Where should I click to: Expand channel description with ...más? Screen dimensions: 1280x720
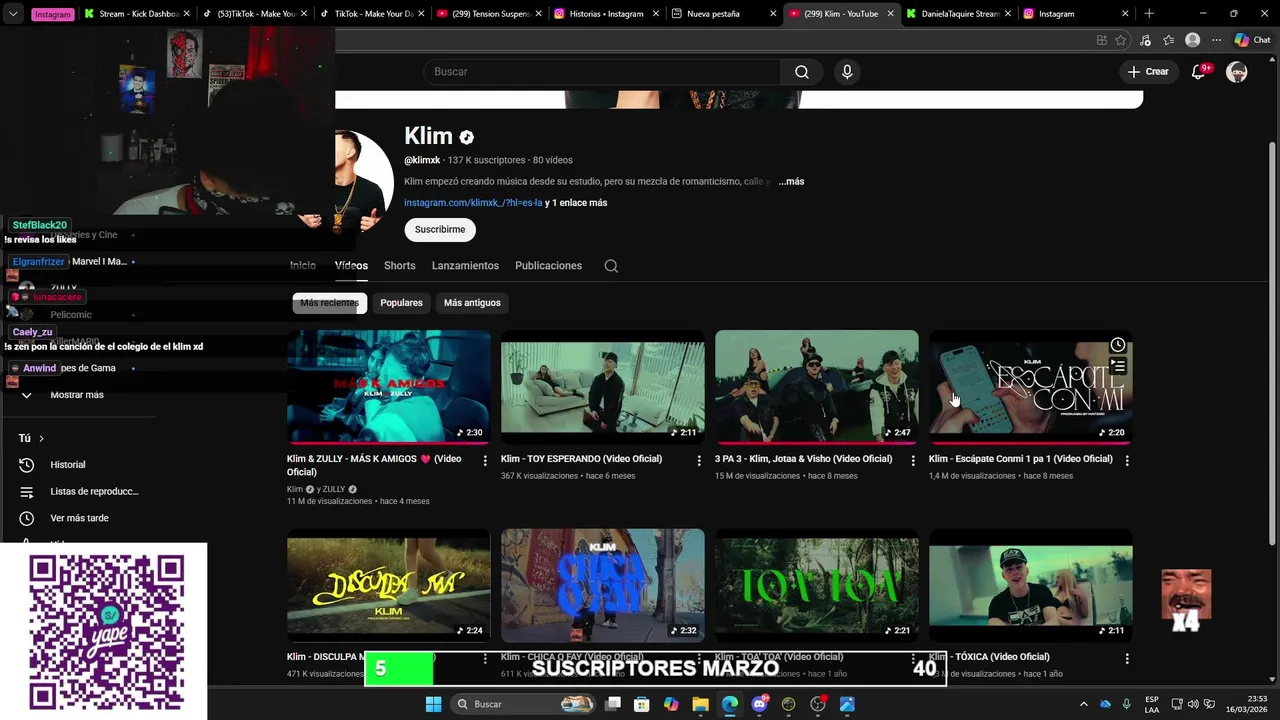pyautogui.click(x=791, y=182)
